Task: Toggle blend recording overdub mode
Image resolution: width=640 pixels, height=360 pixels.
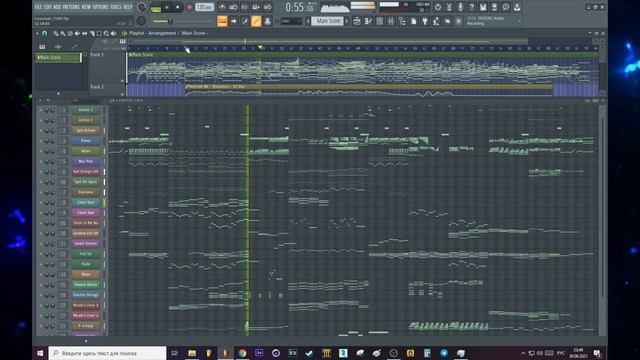Action: (256, 7)
